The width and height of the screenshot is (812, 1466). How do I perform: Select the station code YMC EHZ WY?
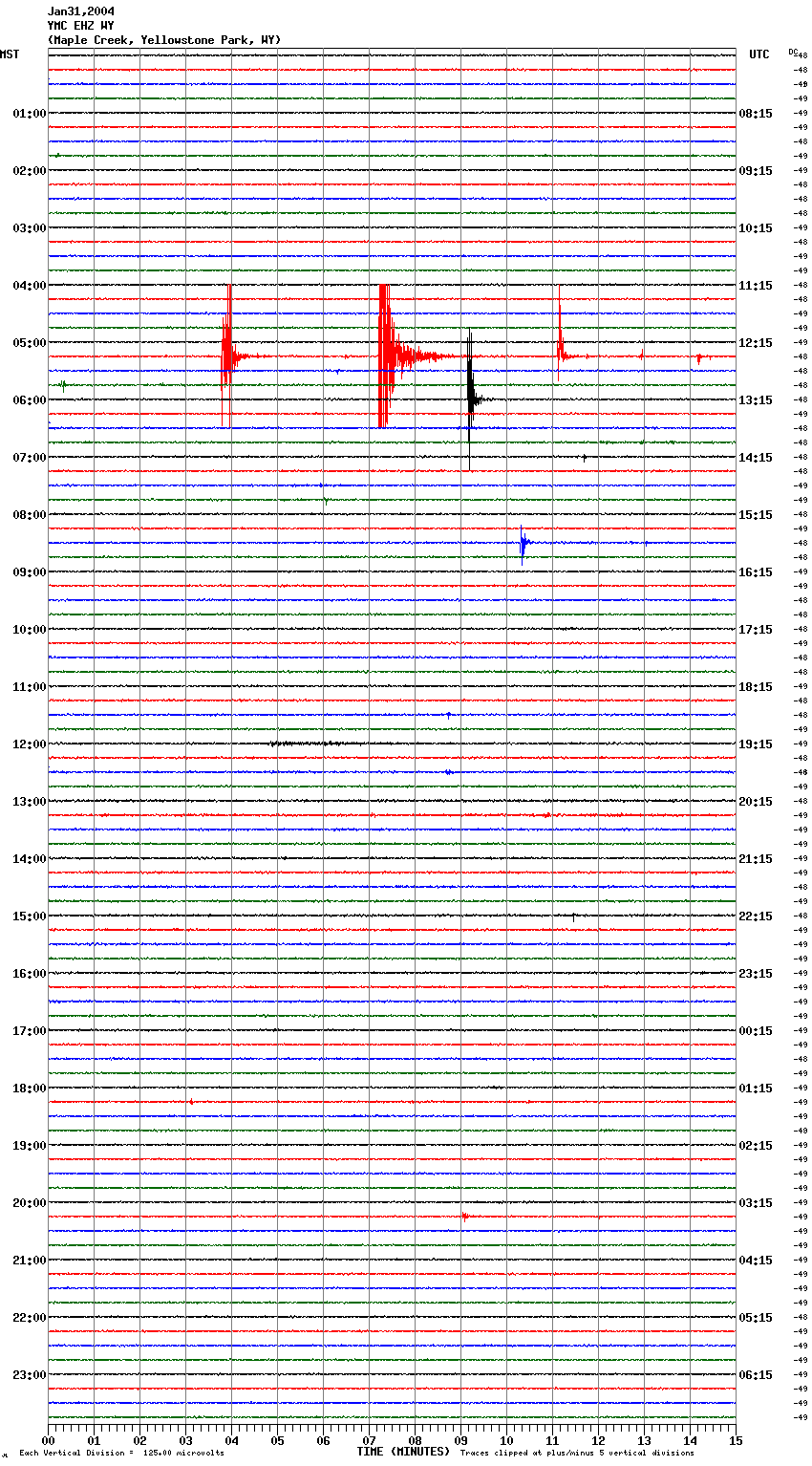click(81, 26)
